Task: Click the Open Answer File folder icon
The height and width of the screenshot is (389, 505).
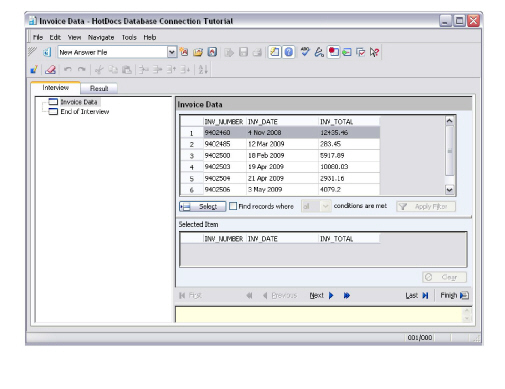Action: 198,52
